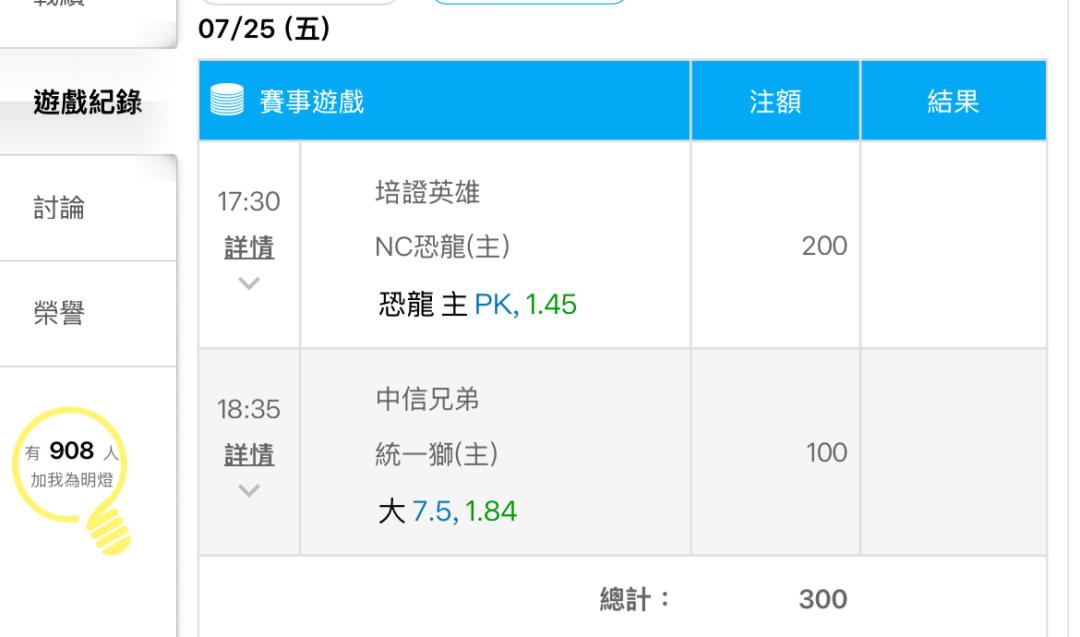The image size is (1080, 637).
Task: Click the 培證英雄 team name
Action: 428,192
